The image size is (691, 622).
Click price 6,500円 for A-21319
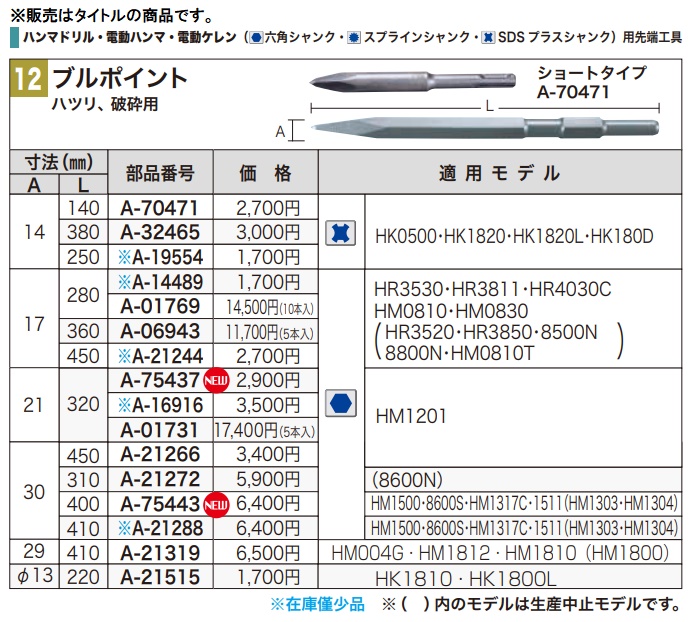[x=268, y=554]
